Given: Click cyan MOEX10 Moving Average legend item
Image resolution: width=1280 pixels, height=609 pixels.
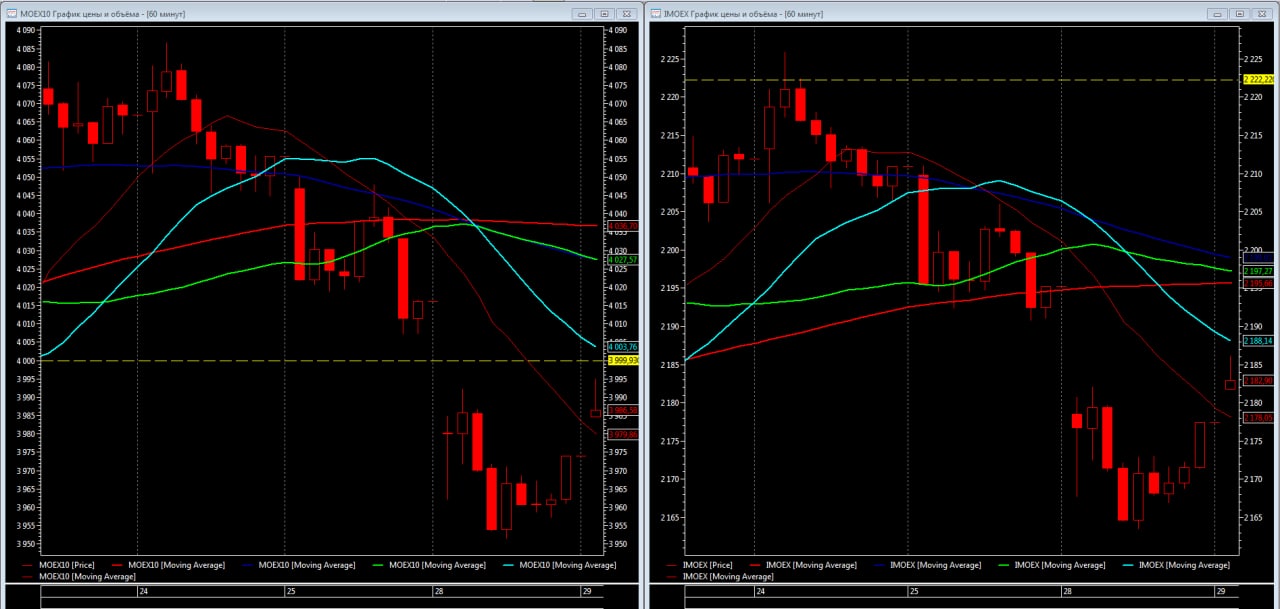Looking at the screenshot, I should (x=568, y=565).
